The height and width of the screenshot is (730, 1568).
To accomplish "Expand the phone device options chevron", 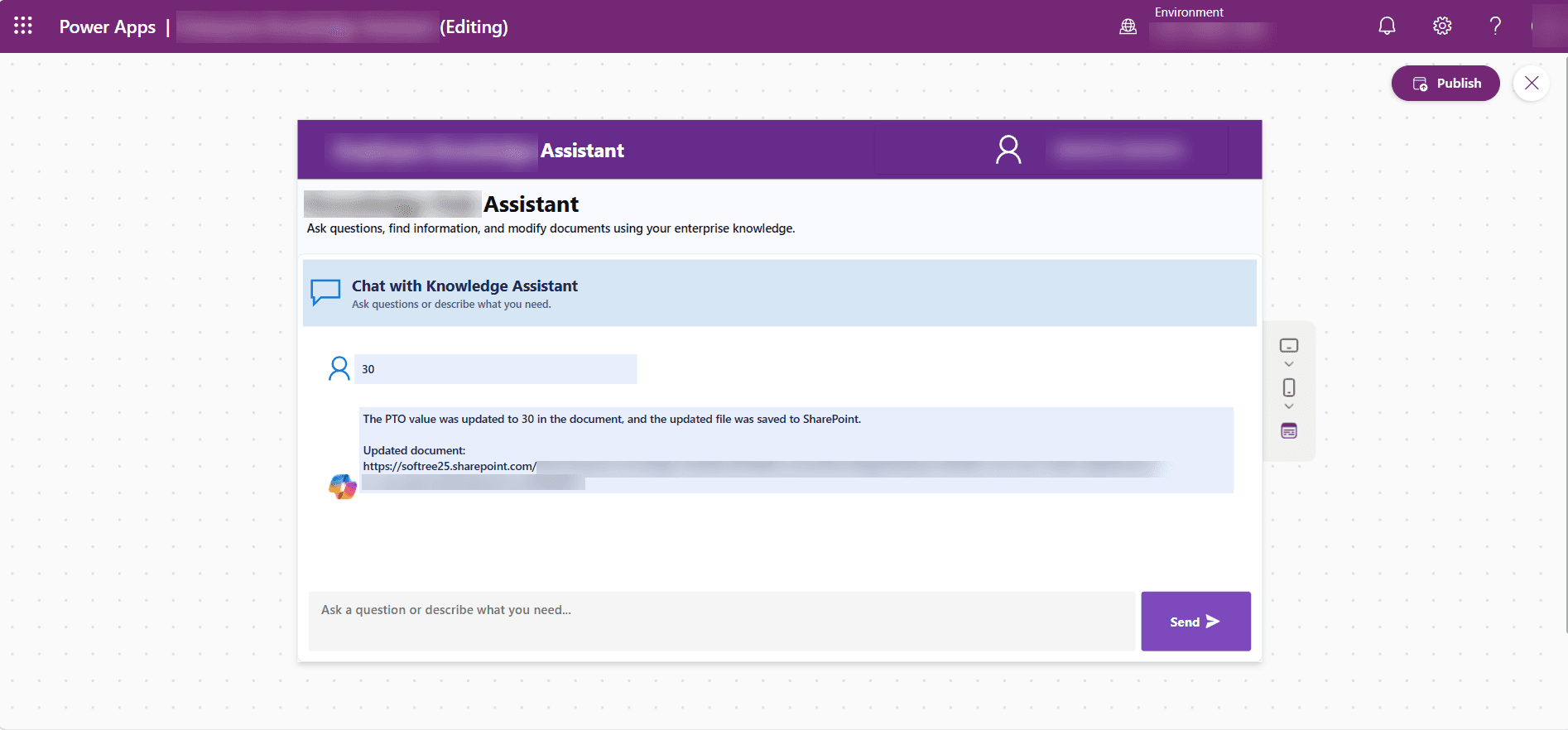I will [x=1289, y=406].
